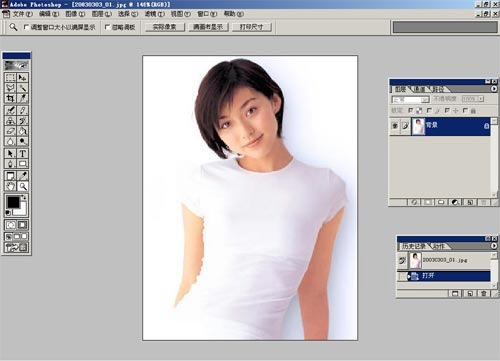Open the 滤镜 (Filter) menu

(155, 14)
